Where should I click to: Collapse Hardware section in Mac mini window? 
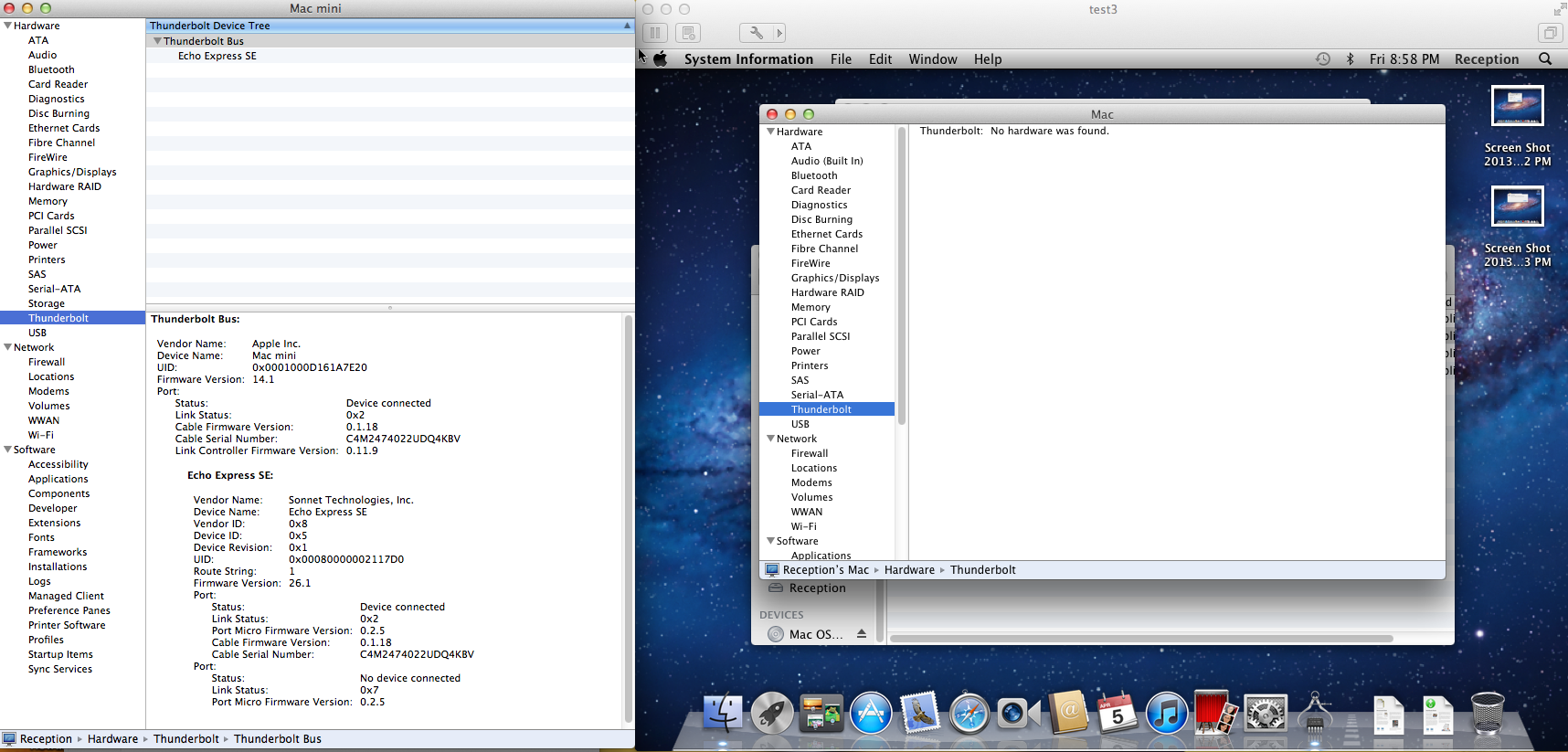click(x=7, y=26)
